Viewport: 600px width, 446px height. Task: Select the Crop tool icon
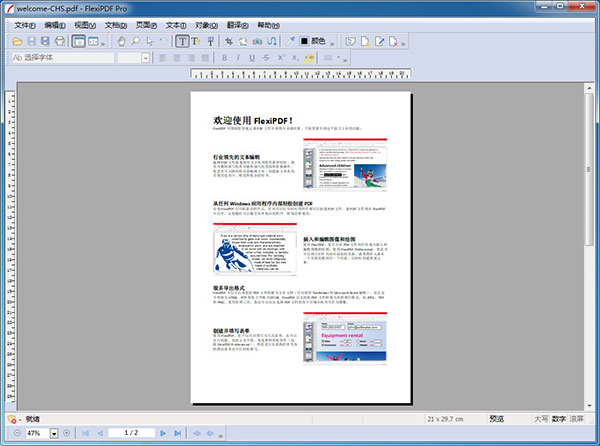229,41
